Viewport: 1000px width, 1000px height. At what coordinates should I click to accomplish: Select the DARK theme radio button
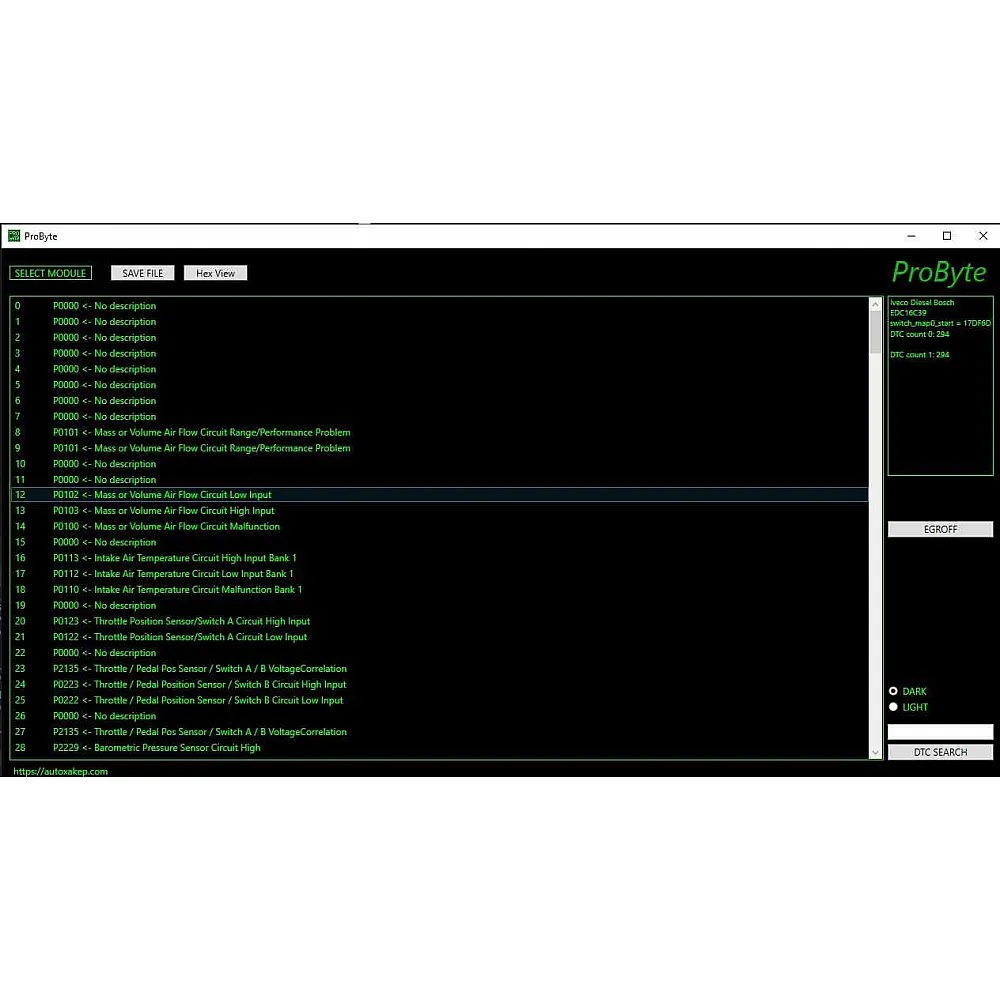click(894, 691)
